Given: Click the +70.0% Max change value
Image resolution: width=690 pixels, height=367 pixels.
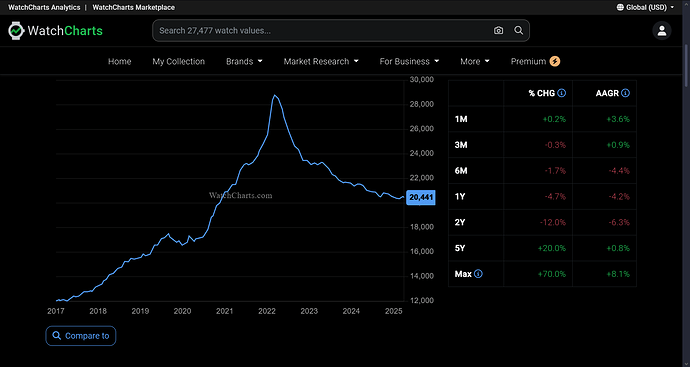Looking at the screenshot, I should (x=552, y=274).
